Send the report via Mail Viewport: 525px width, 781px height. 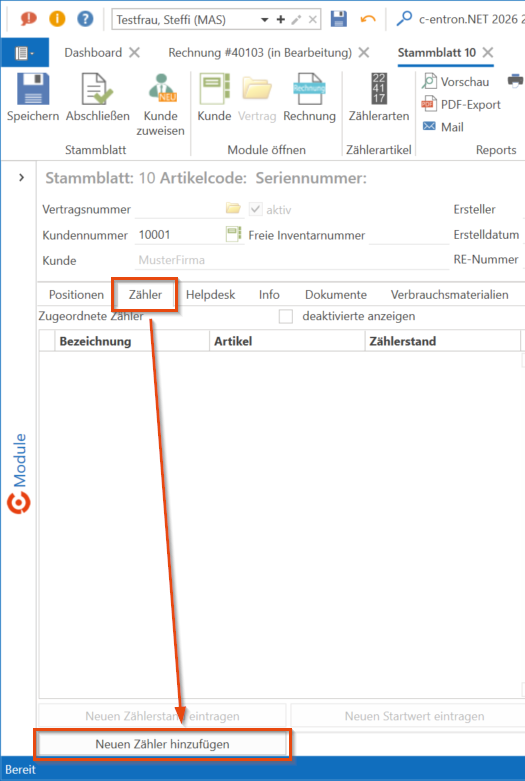[443, 127]
